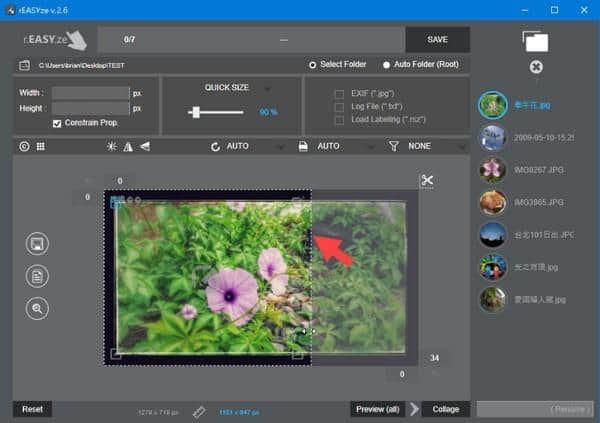Screen dimensions: 600x423
Task: Click the ruler icon in bottom bar
Action: point(198,410)
